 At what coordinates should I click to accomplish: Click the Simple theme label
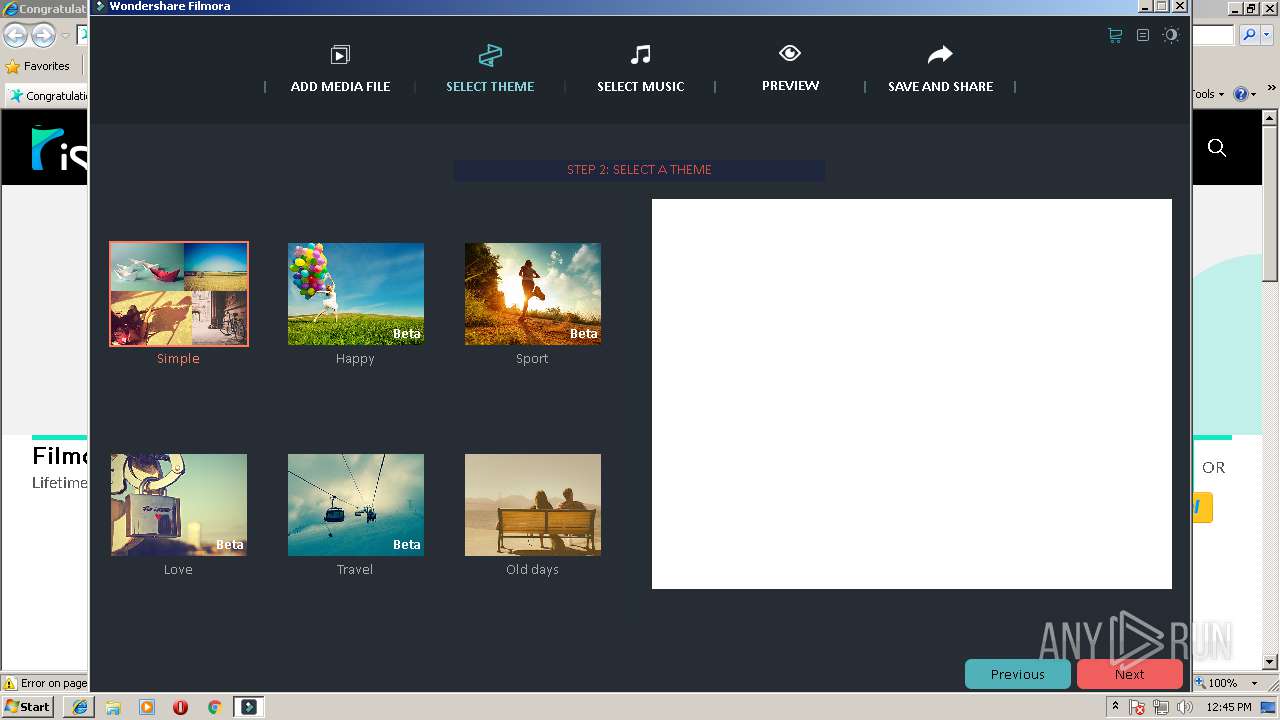[178, 359]
